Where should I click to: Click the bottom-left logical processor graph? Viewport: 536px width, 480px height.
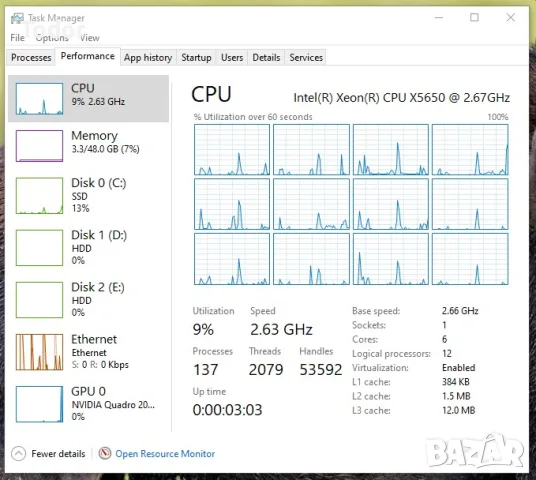click(232, 259)
